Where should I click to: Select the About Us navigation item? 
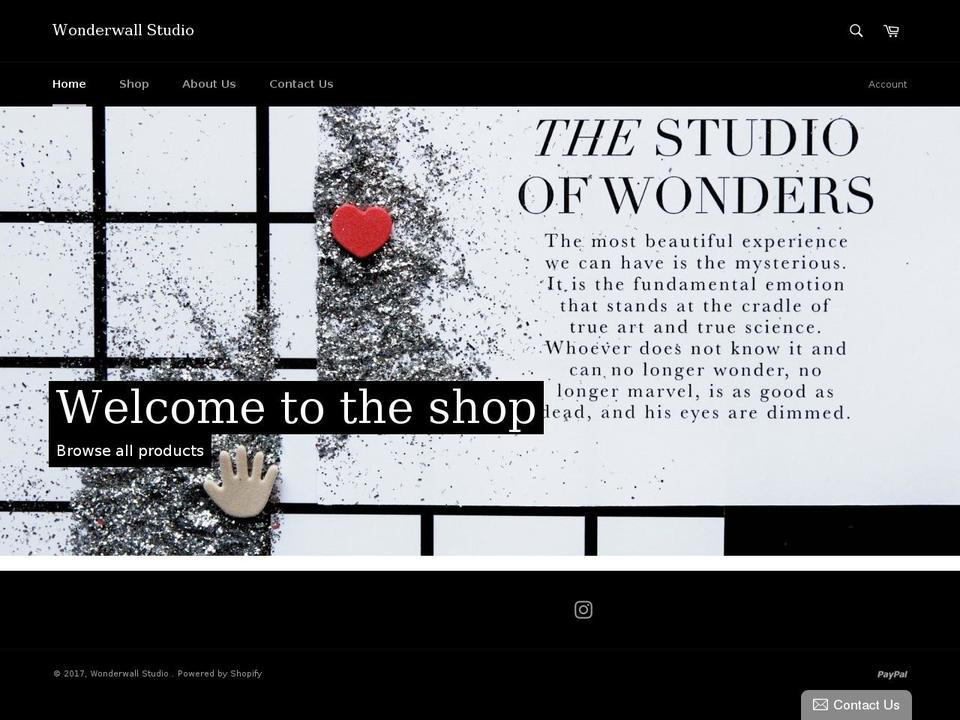pos(208,83)
